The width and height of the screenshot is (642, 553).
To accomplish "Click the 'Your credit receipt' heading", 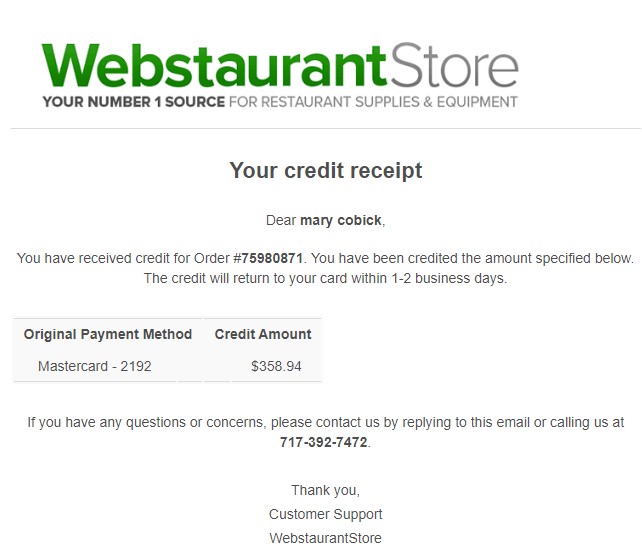I will pos(326,170).
